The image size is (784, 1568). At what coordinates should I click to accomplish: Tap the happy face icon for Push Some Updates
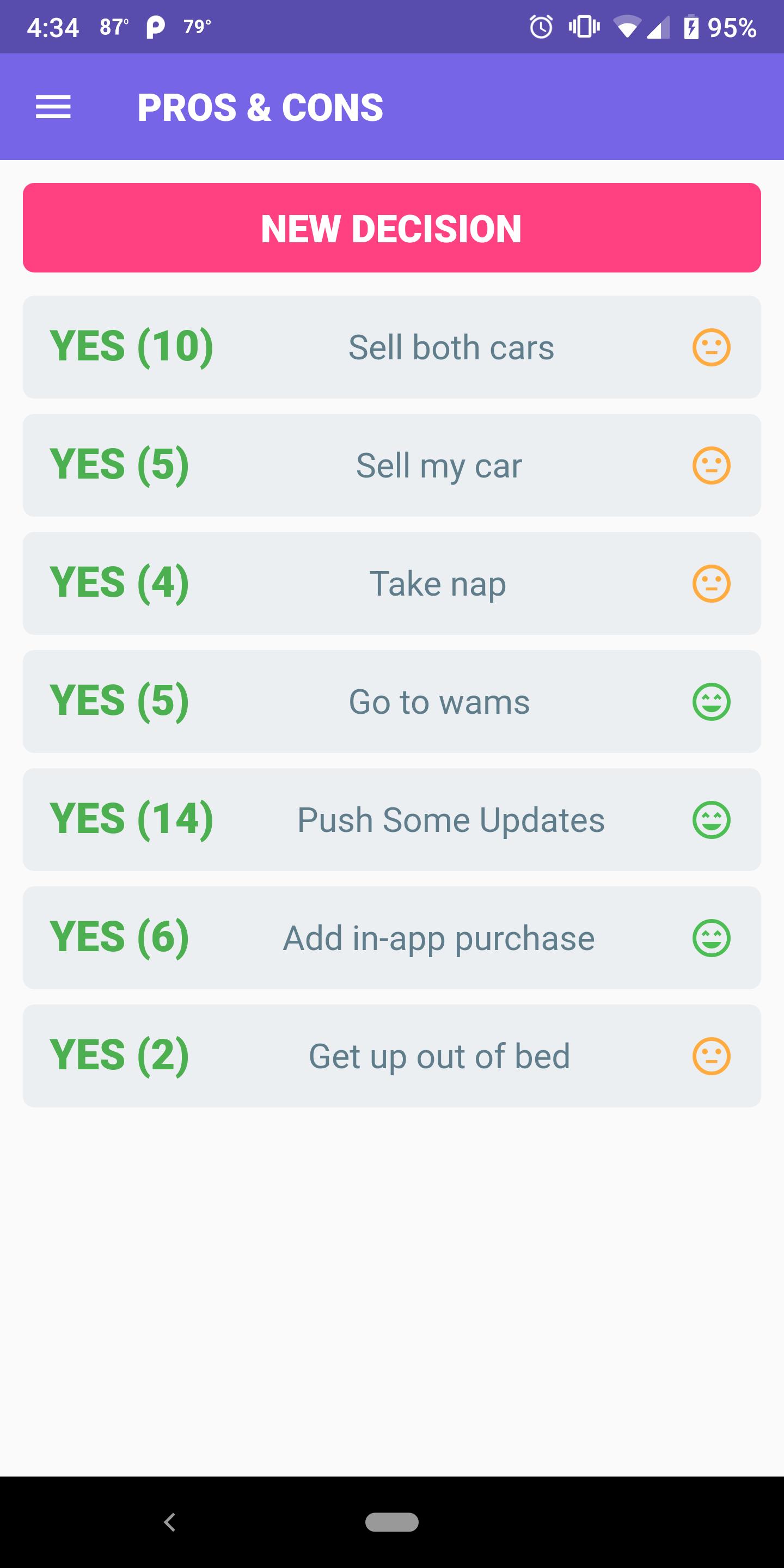(711, 820)
